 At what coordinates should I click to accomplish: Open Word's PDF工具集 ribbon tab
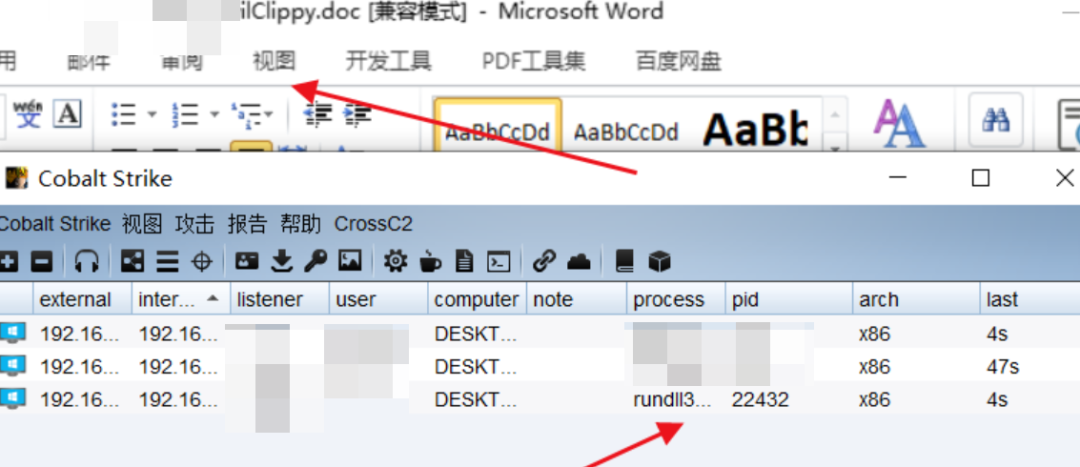[x=534, y=61]
